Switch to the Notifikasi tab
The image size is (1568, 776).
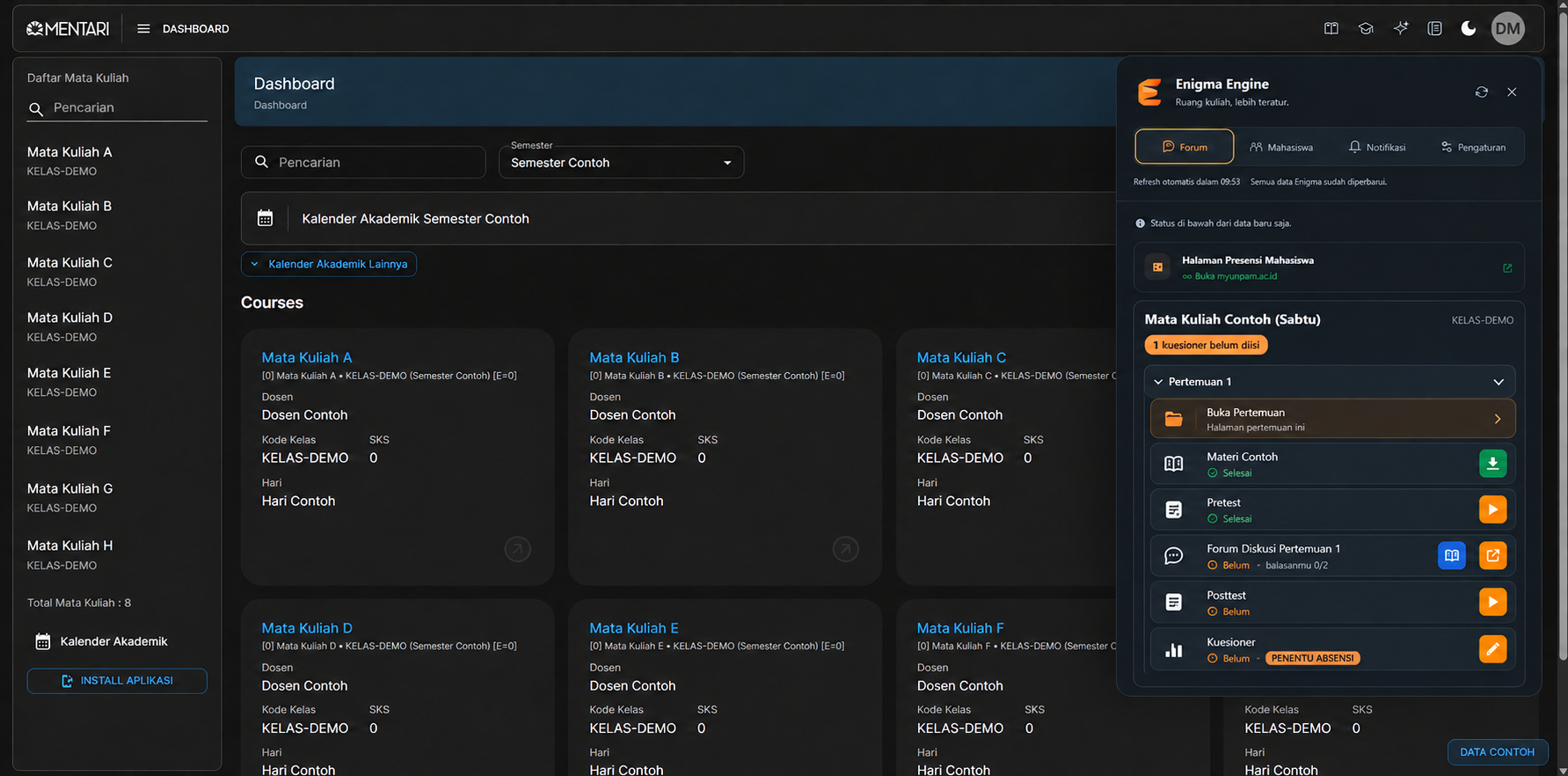click(1377, 147)
